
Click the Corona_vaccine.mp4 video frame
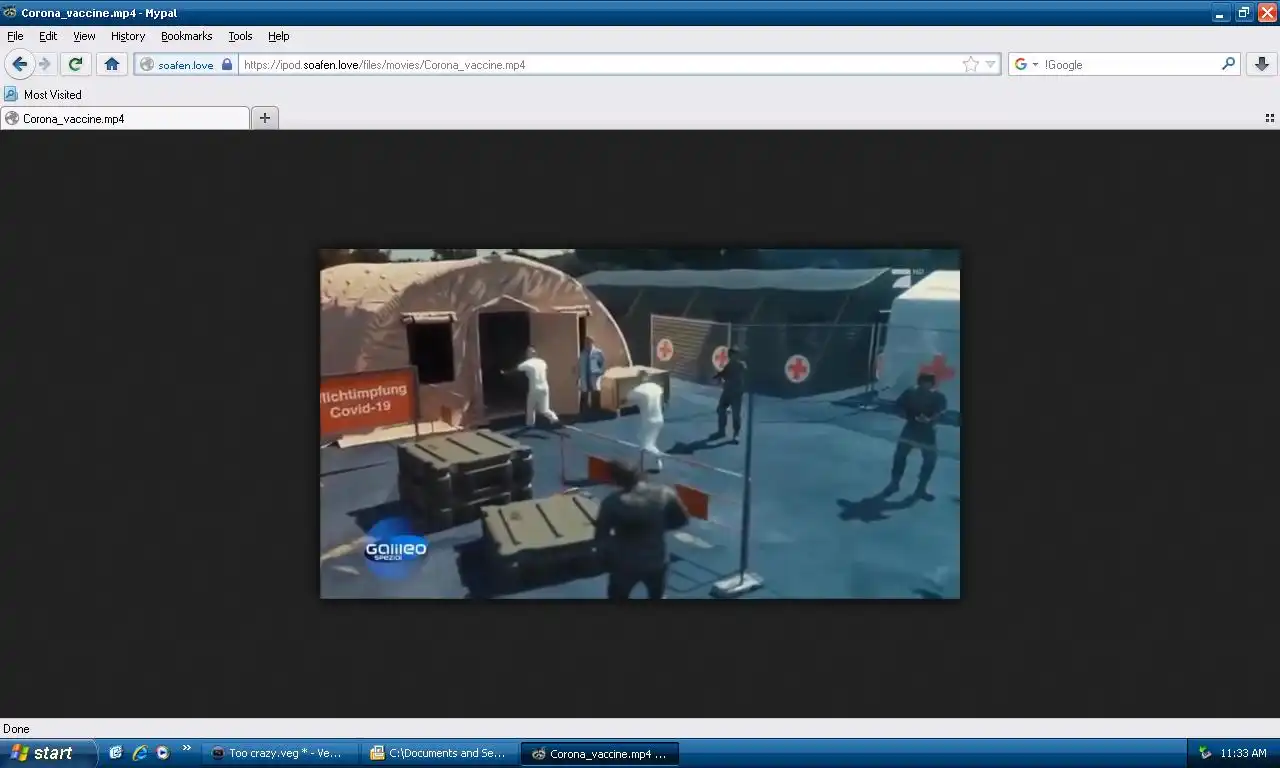click(x=640, y=424)
